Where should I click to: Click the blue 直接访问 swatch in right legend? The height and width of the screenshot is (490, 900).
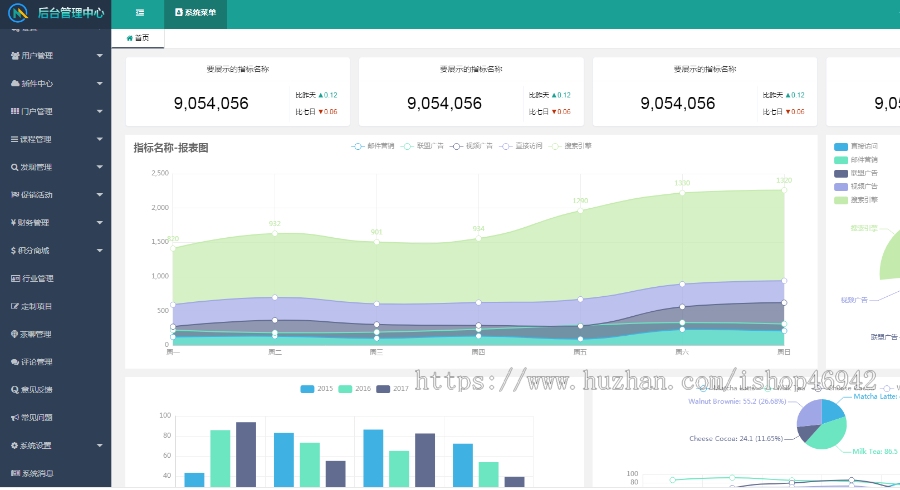click(x=841, y=147)
